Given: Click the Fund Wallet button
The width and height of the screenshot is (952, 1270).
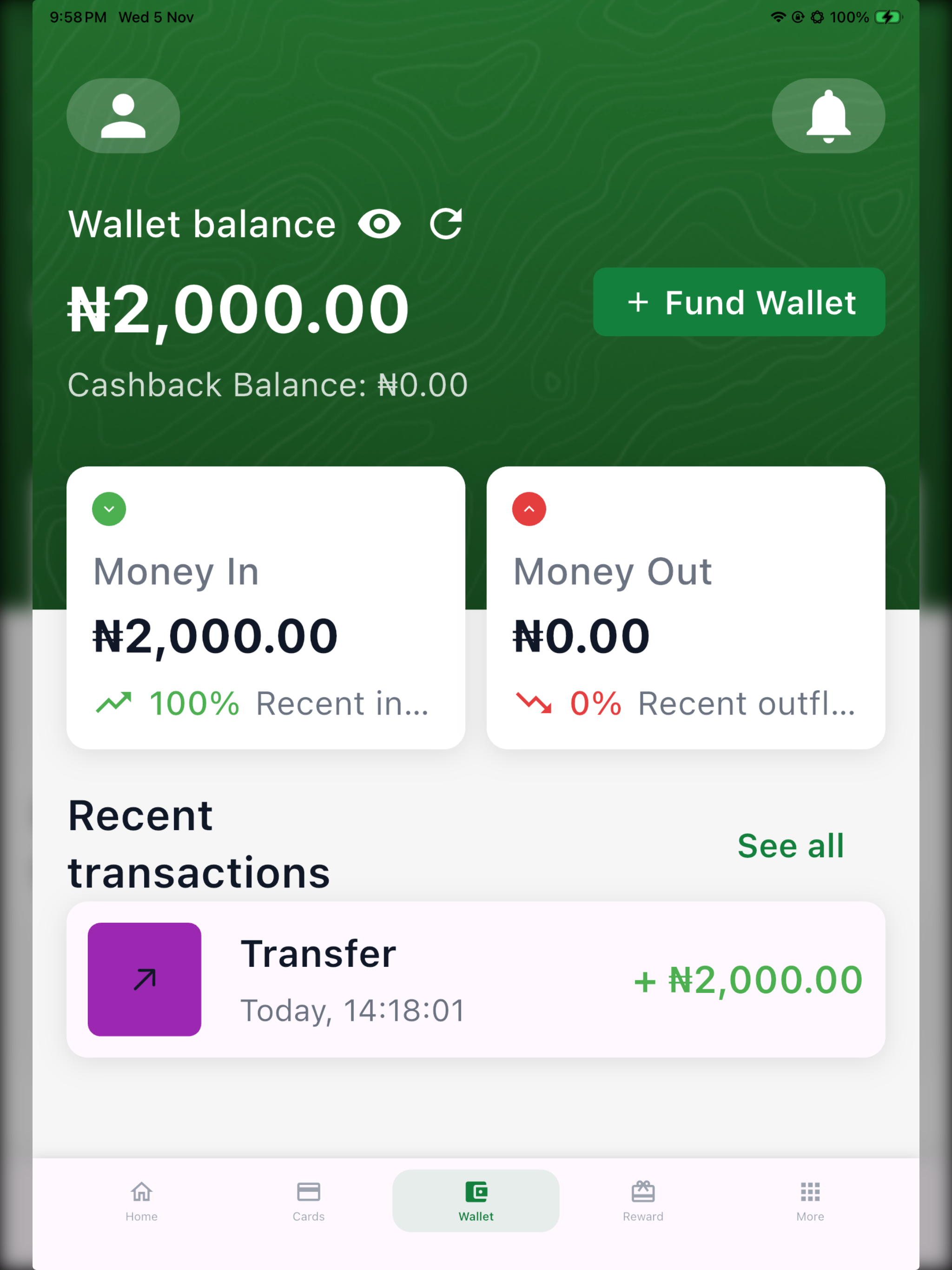Looking at the screenshot, I should click(x=739, y=302).
